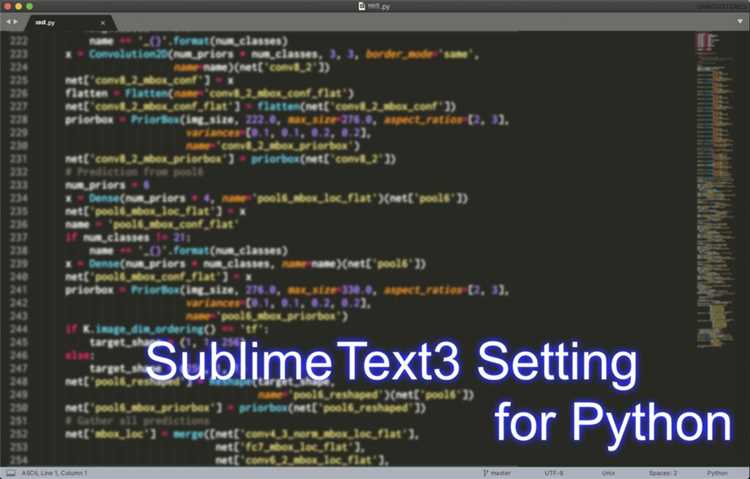Screen dimensions: 750x479
Task: Click the 'ASCII, Line 1, Column 1' status text
Action: (54, 473)
